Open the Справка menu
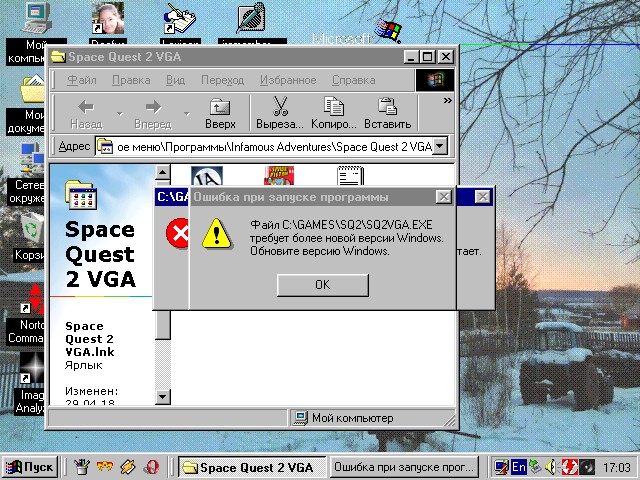Viewport: 640px width, 480px height. pos(353,80)
